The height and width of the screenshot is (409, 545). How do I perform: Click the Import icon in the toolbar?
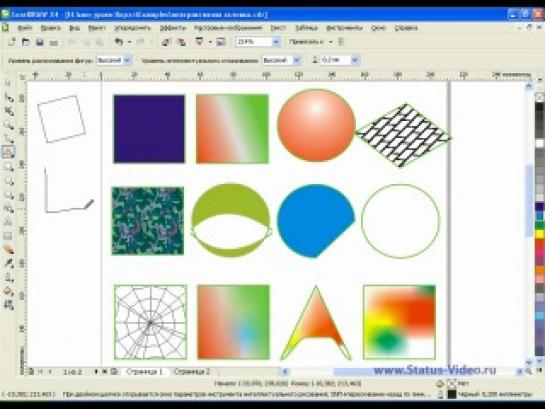(x=166, y=42)
